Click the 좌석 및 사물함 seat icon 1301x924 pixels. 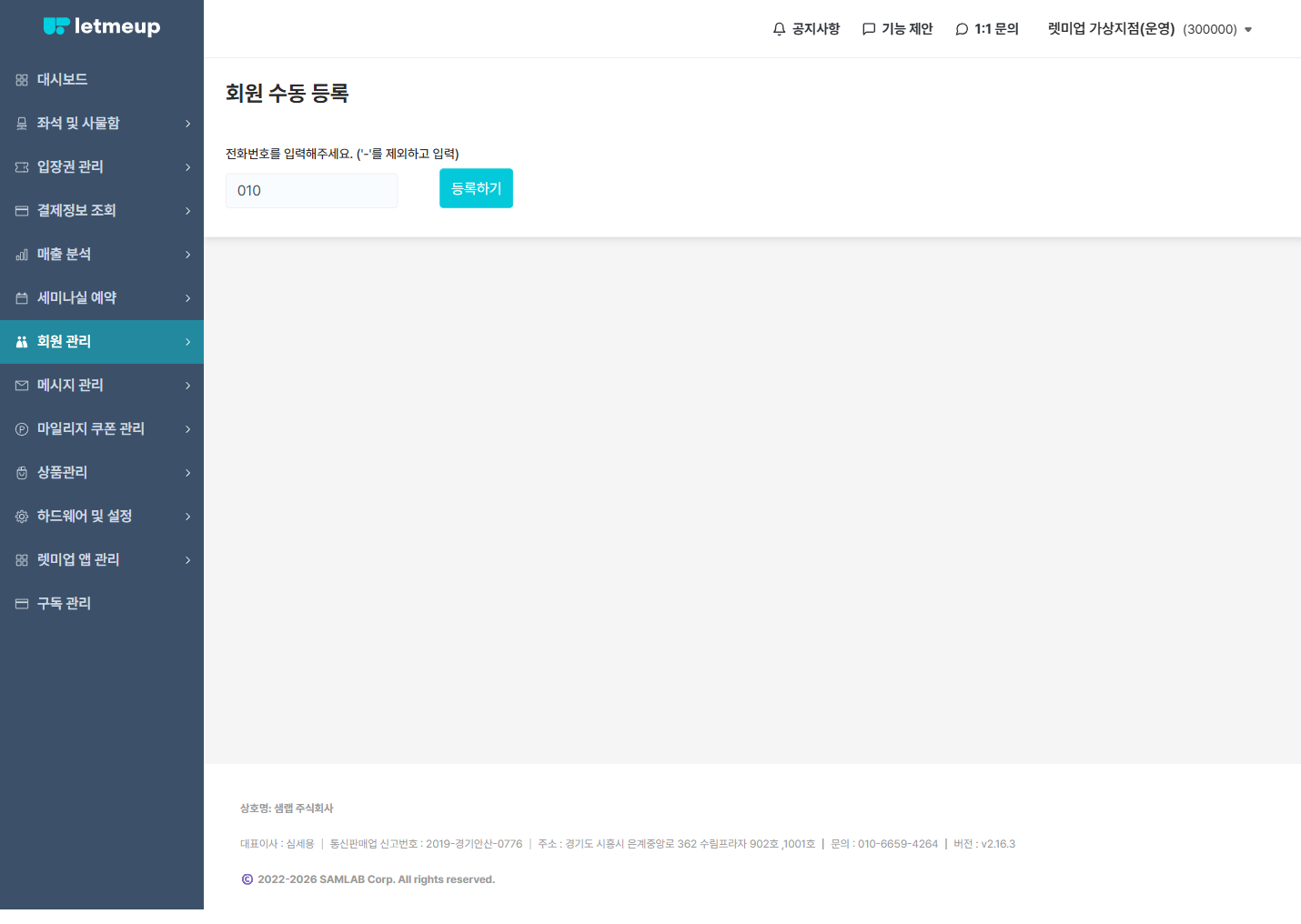click(x=22, y=124)
